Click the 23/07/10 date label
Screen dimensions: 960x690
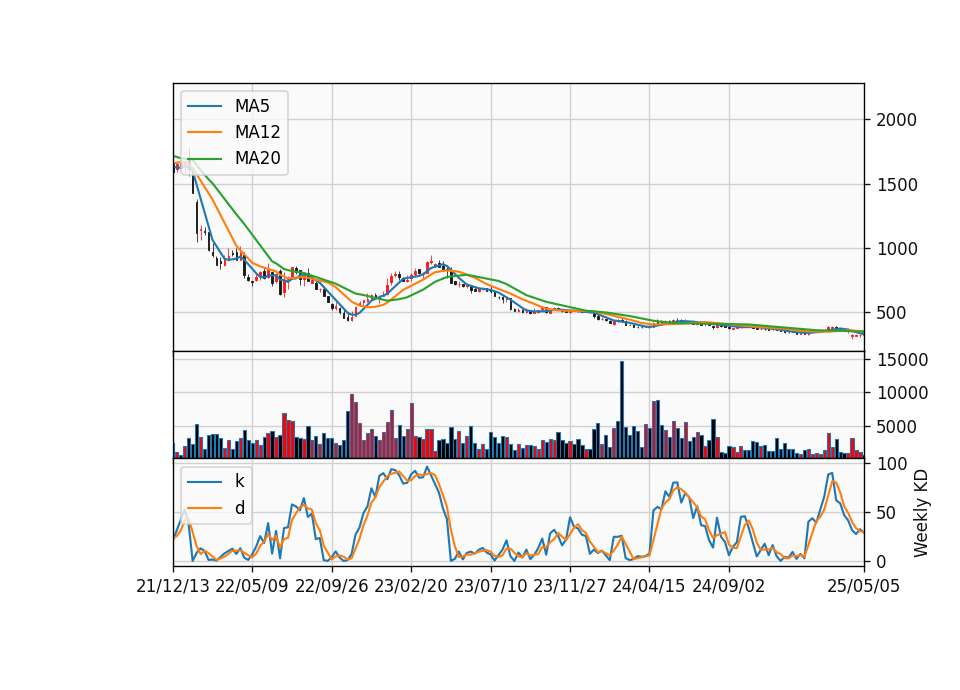coord(490,586)
